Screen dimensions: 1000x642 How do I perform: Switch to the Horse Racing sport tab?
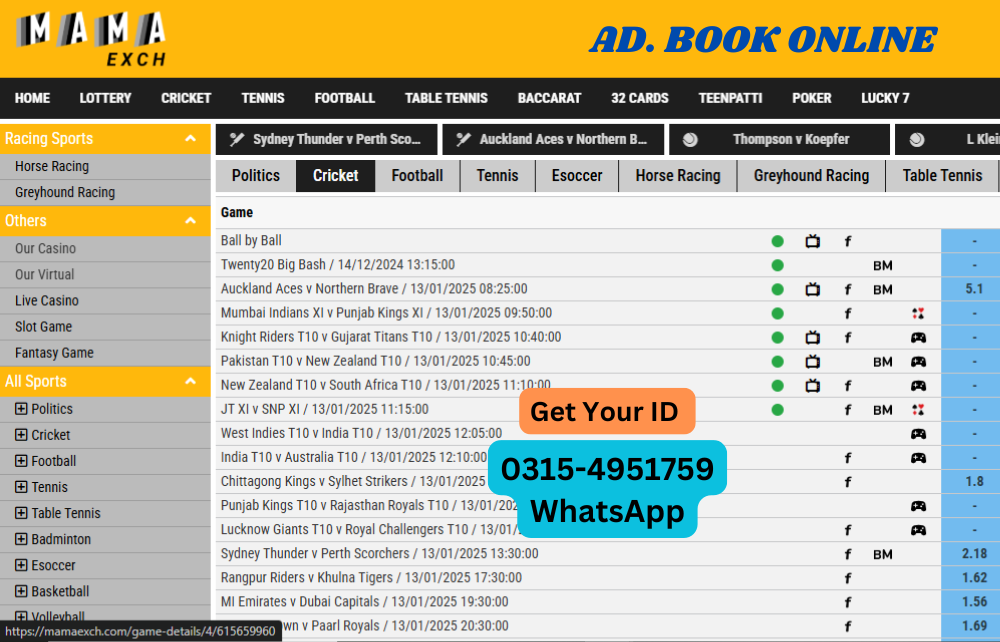point(678,176)
